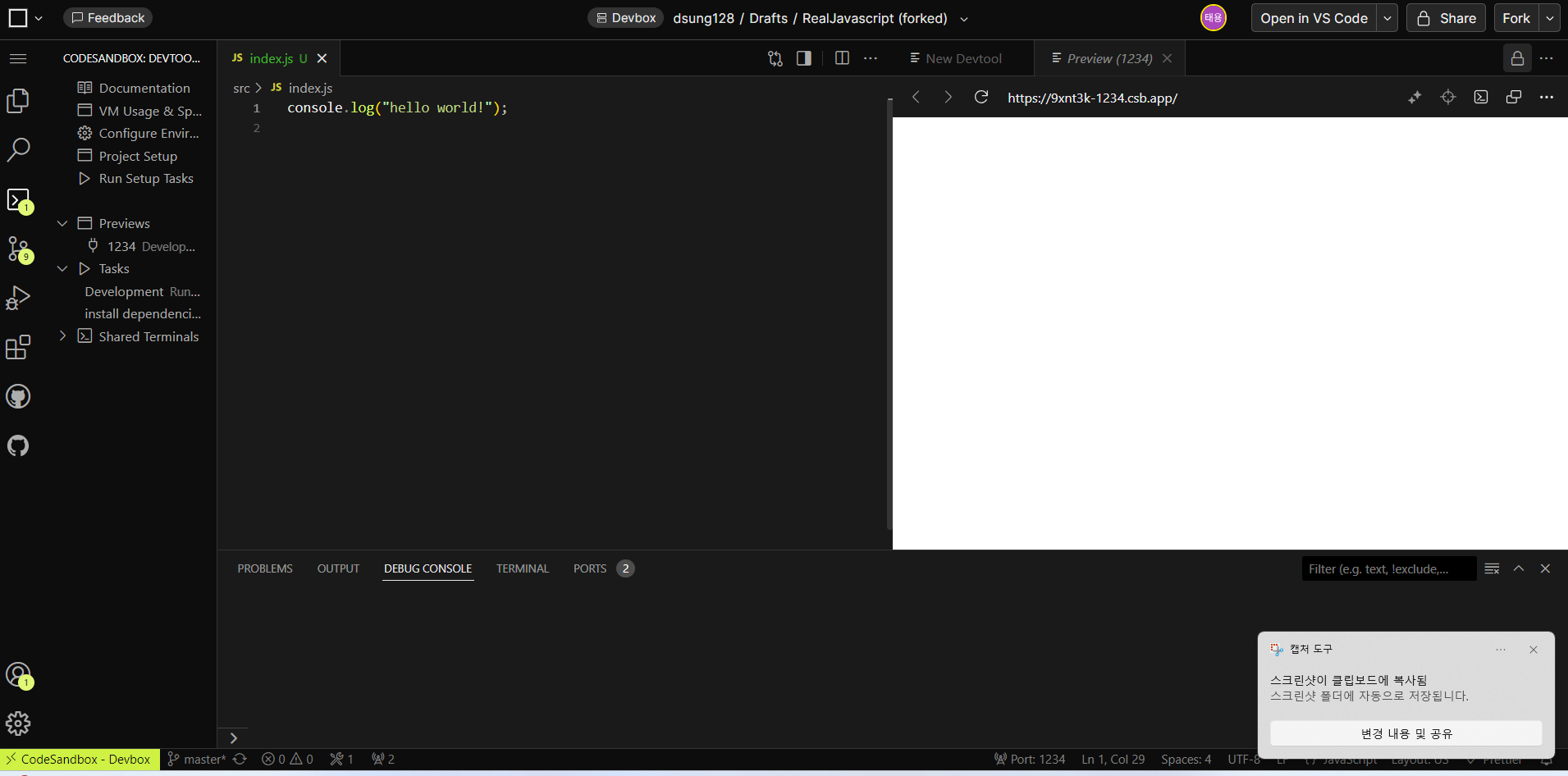Screen dimensions: 1568x776
Task: Open the GitHub Pull Requests sidebar icon
Action: click(18, 396)
